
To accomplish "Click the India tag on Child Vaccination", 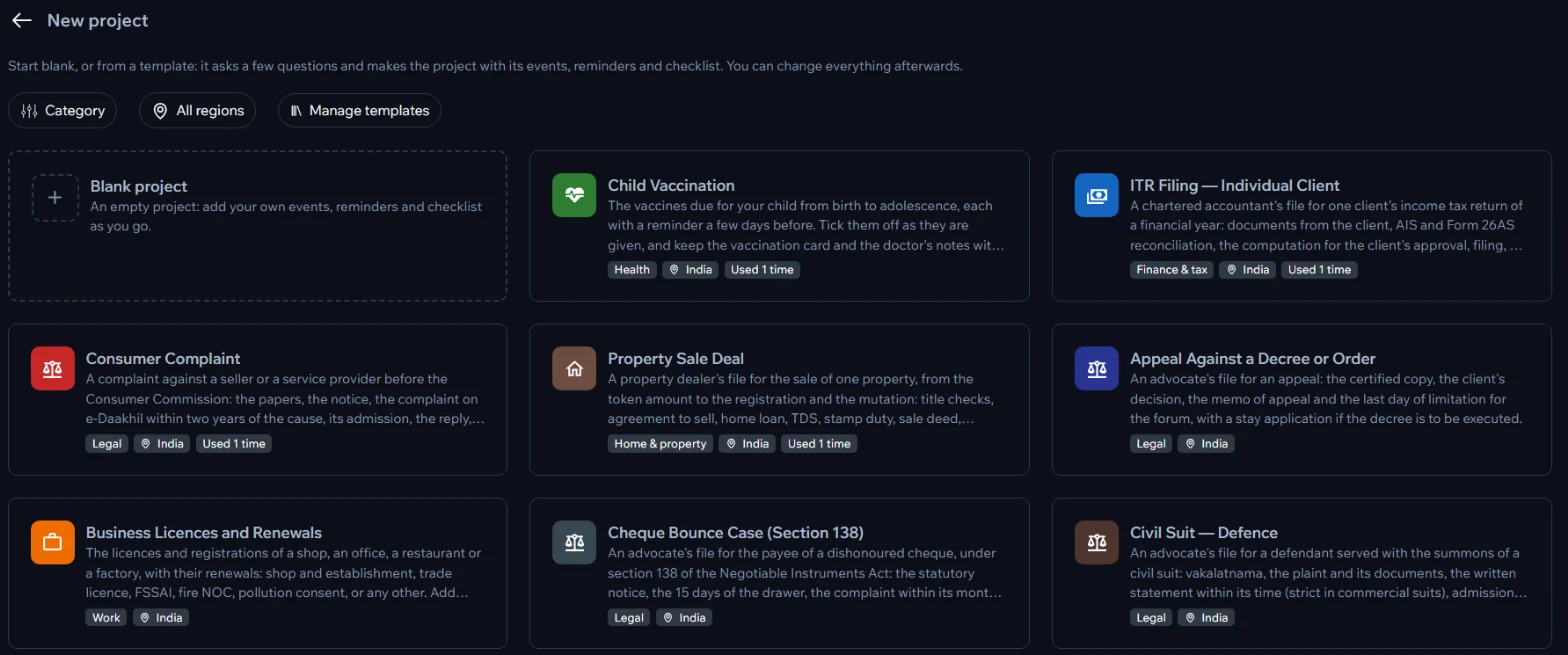I will click(x=690, y=270).
